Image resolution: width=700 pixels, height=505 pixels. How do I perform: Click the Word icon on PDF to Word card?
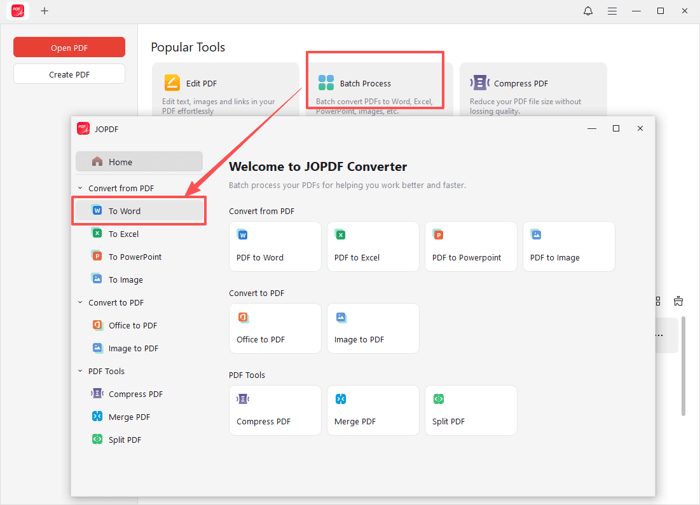[242, 234]
